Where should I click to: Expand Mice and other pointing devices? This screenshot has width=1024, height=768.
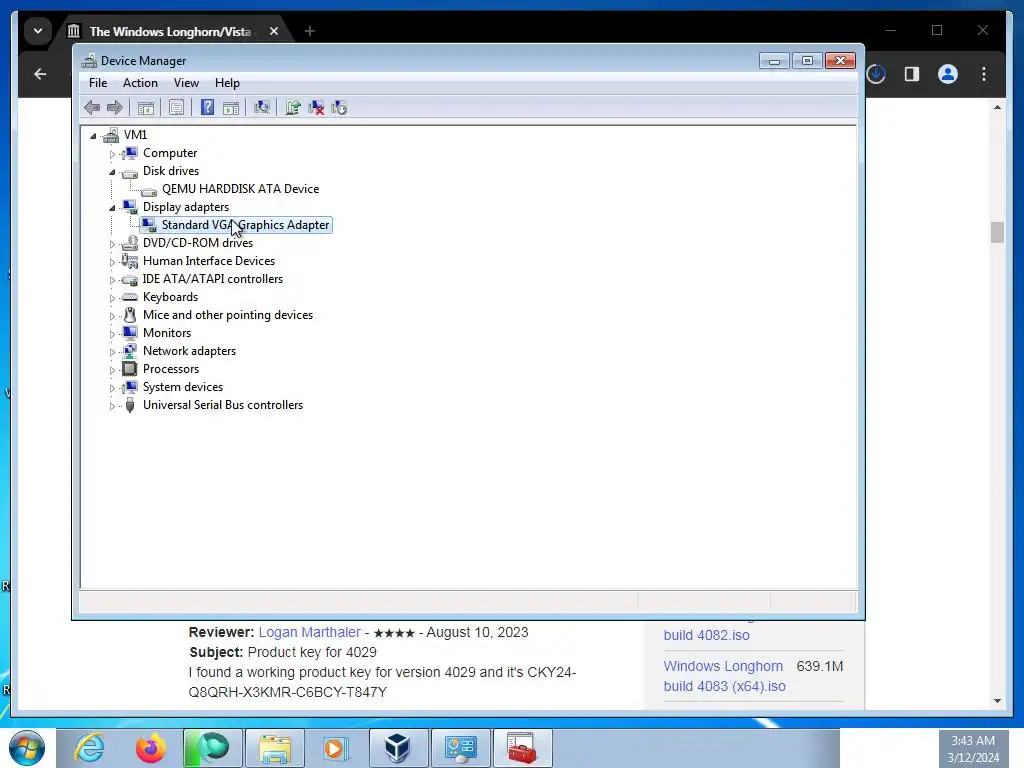112,316
